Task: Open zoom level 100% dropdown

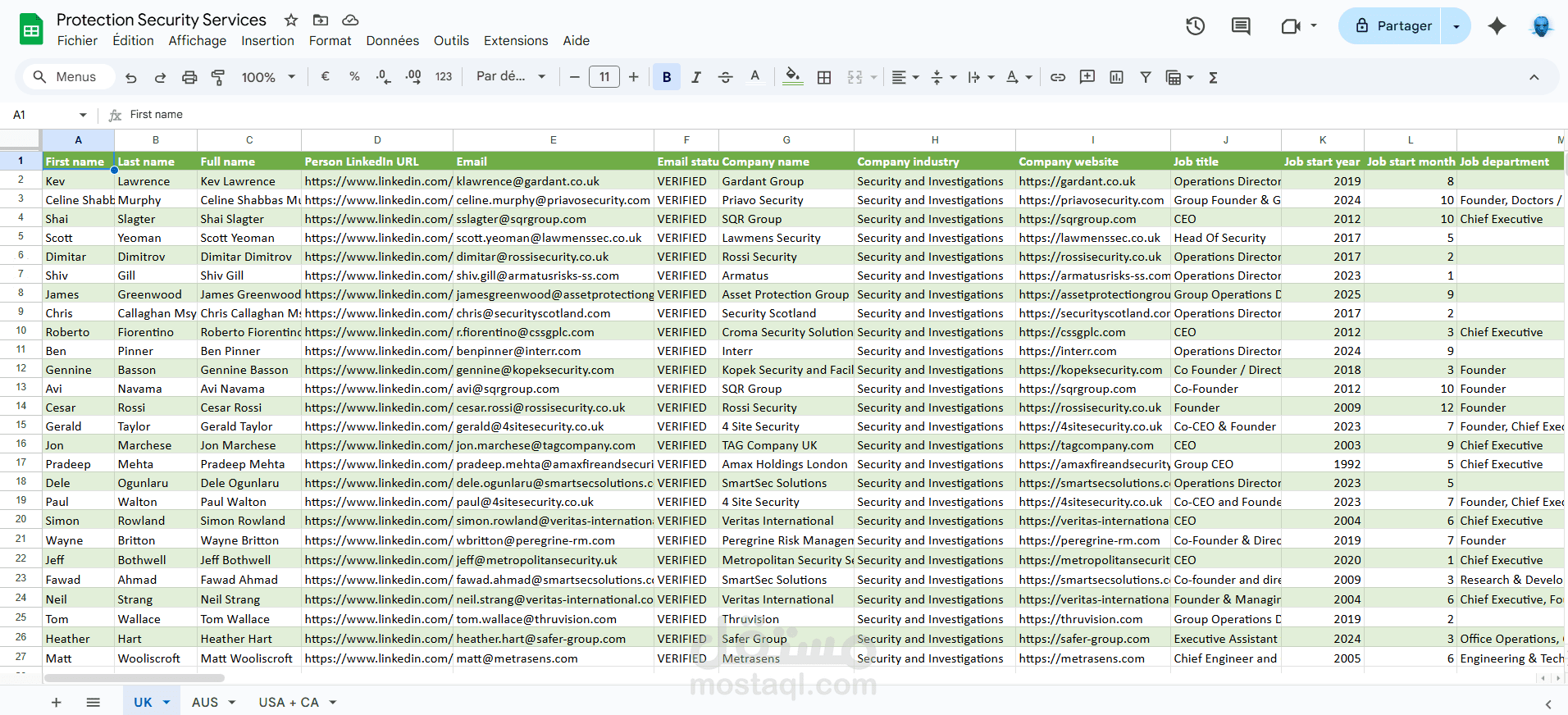Action: tap(268, 77)
